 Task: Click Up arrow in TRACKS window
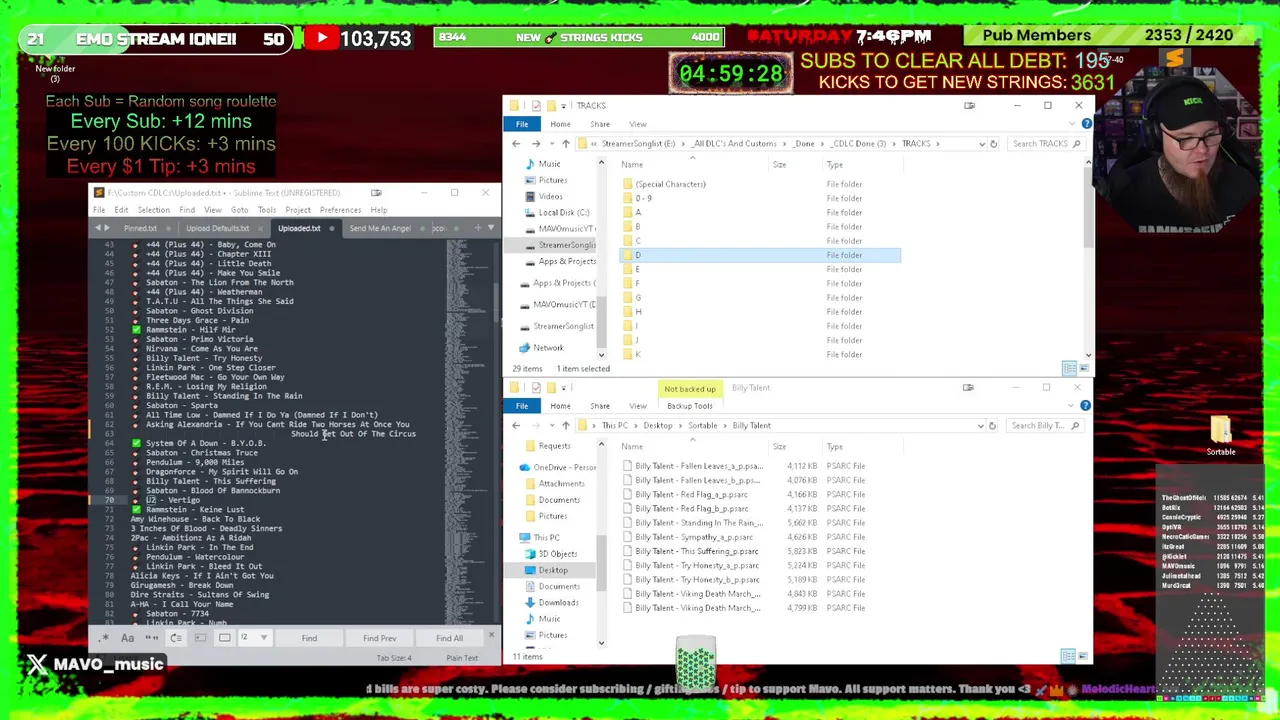point(565,144)
